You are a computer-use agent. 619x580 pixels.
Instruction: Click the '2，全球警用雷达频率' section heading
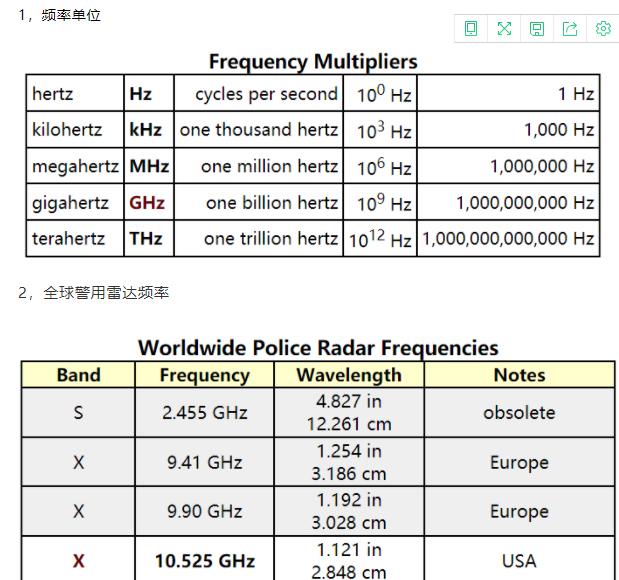click(94, 293)
